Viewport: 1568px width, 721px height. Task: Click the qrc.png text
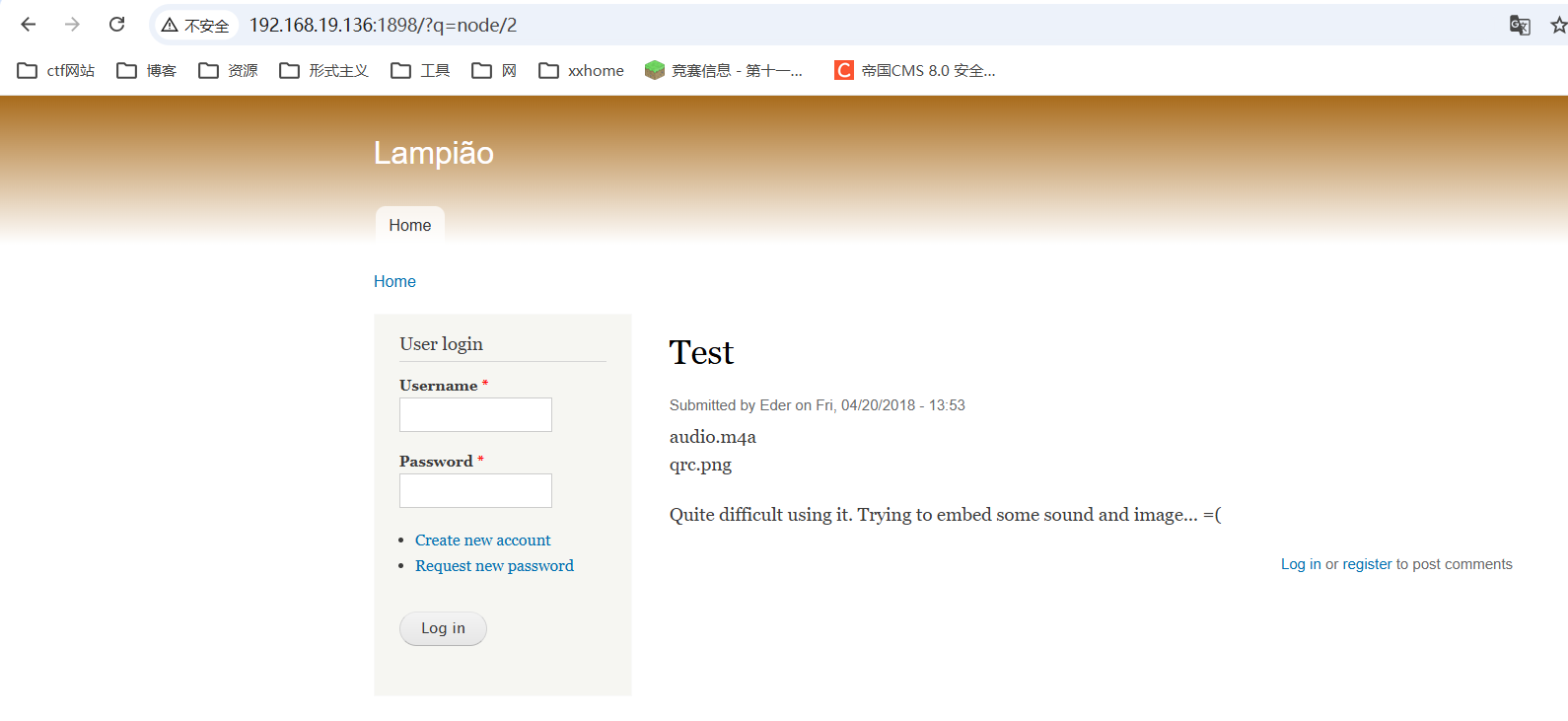coord(700,465)
